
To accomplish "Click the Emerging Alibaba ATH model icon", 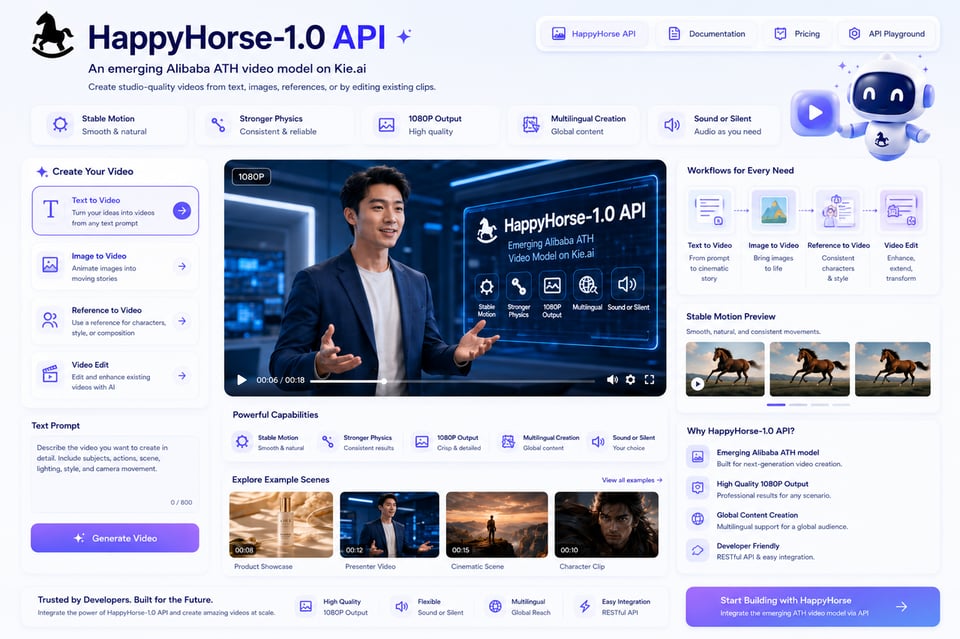I will click(x=697, y=457).
